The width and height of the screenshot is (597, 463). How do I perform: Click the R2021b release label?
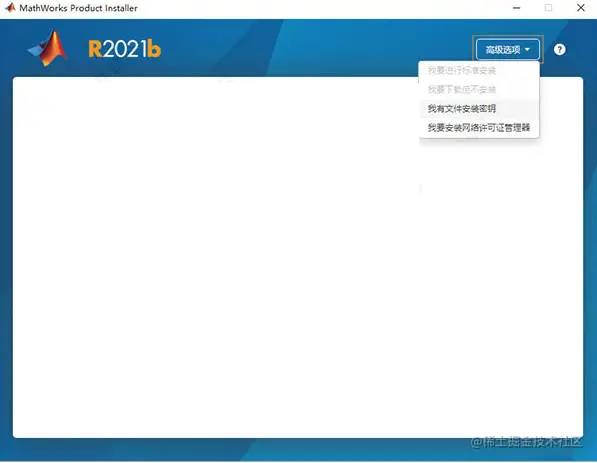(x=125, y=49)
